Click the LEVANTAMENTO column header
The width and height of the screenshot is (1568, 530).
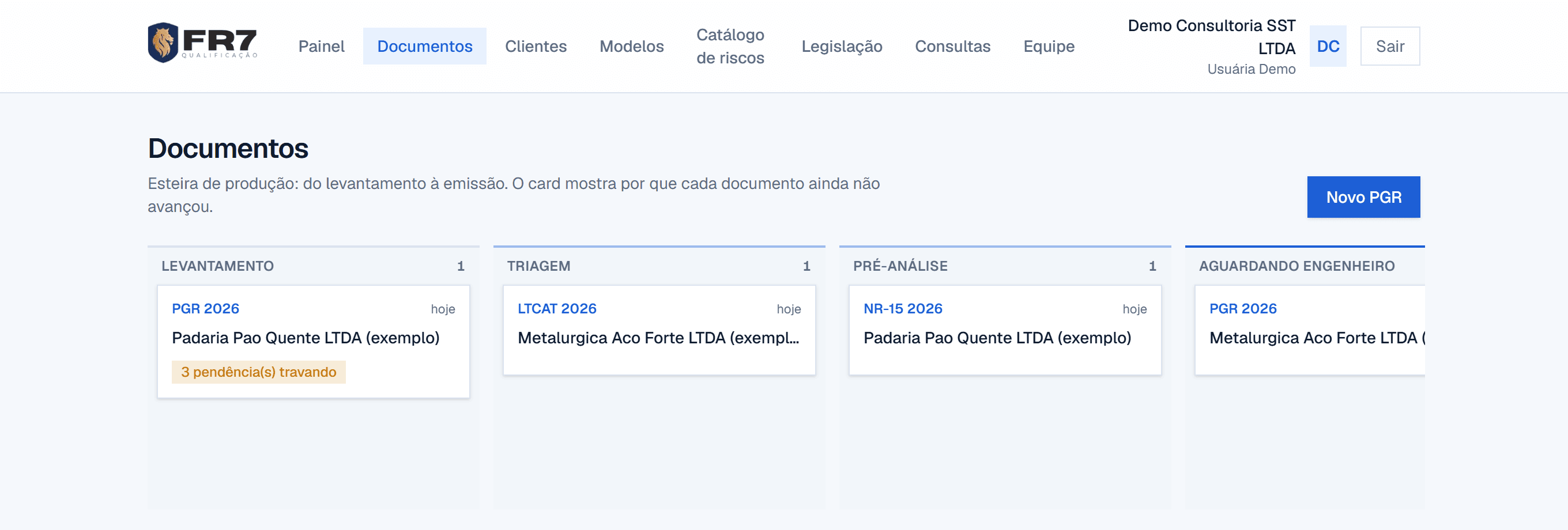217,266
